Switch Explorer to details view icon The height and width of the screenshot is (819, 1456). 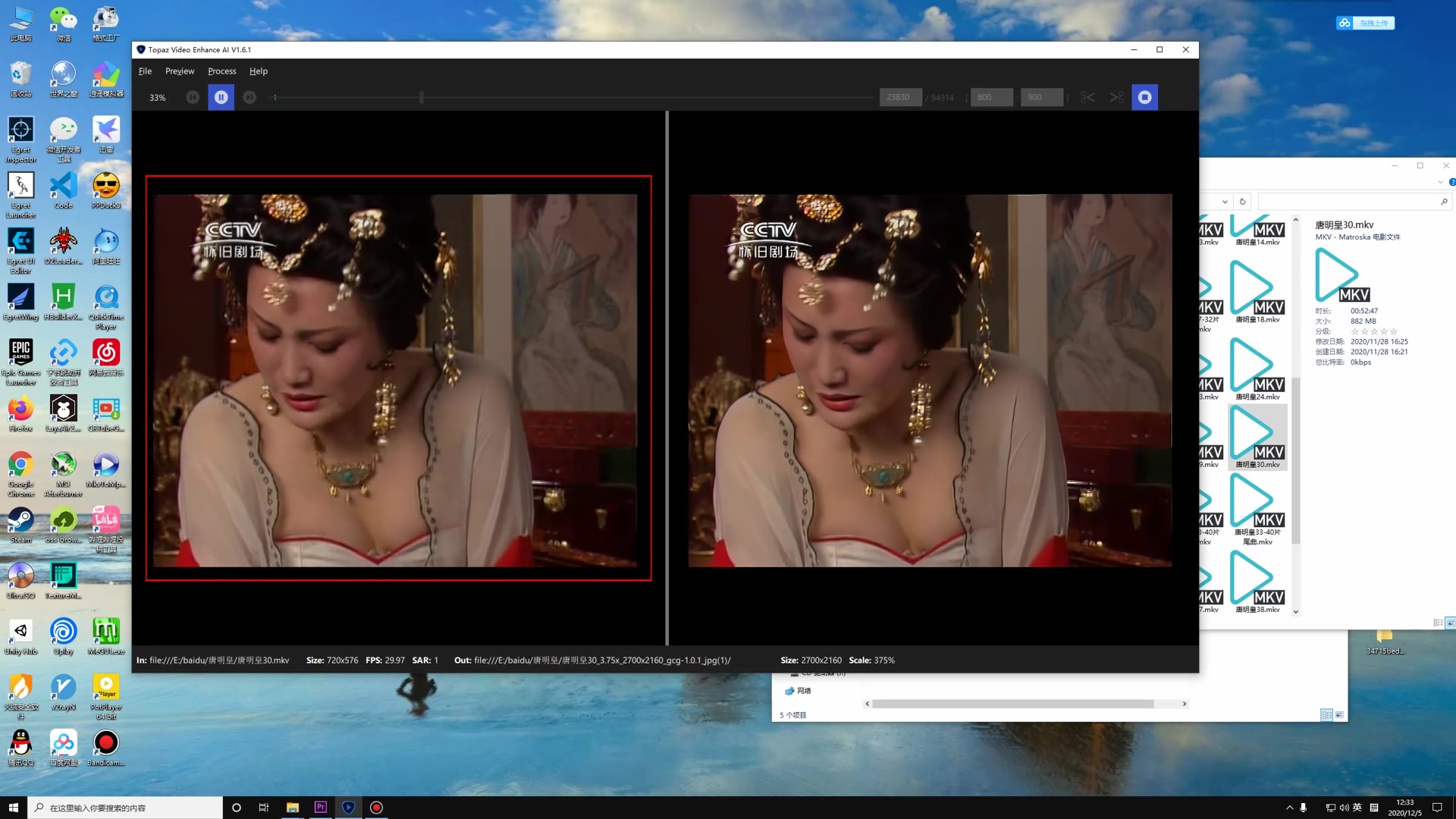pos(1438,623)
